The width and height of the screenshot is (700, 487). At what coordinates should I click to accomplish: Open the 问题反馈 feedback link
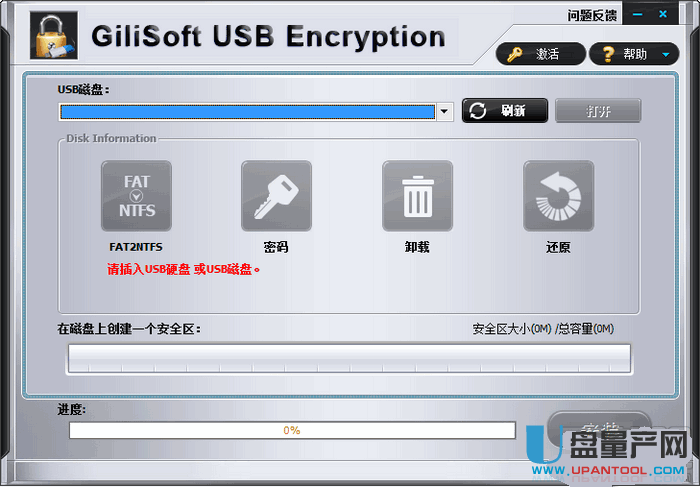592,16
